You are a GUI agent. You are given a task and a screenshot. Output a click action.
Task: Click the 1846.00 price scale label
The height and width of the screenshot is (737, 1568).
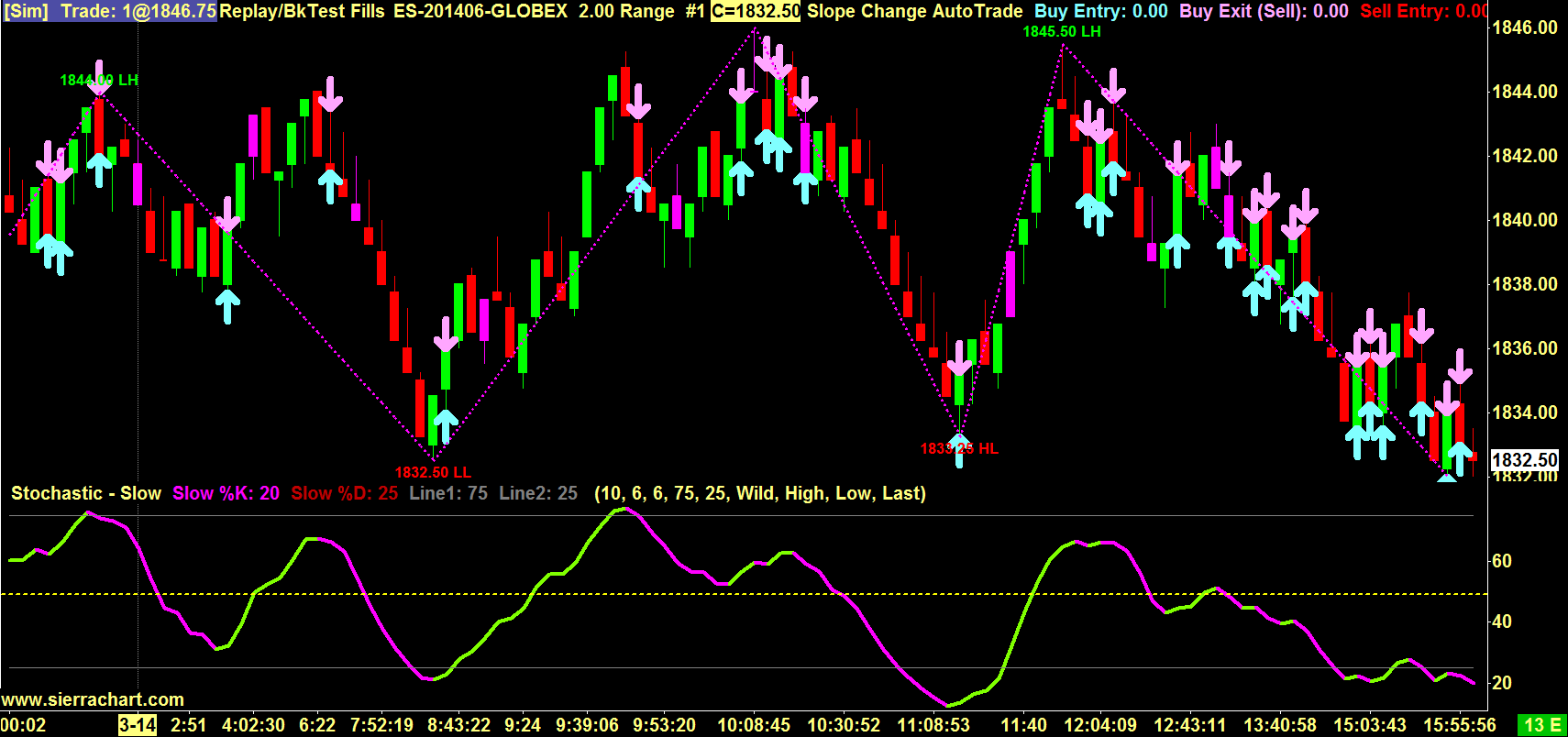[x=1525, y=27]
